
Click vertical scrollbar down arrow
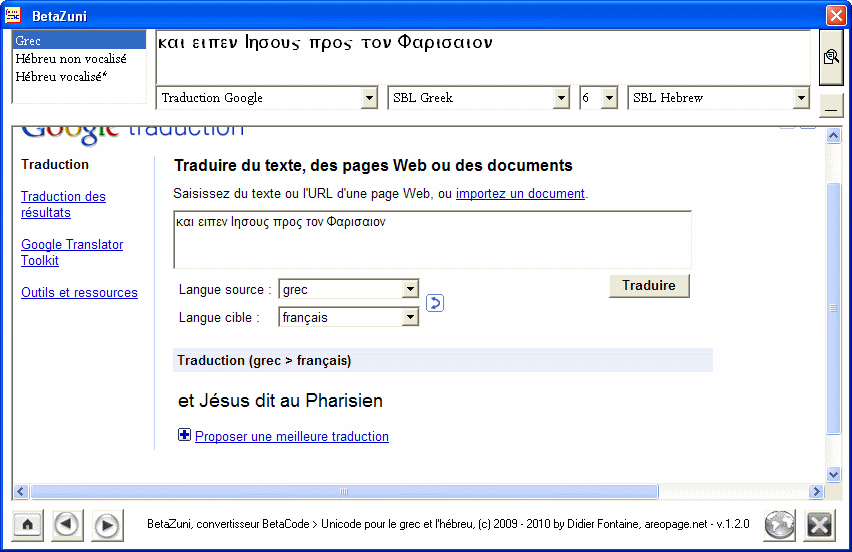834,474
